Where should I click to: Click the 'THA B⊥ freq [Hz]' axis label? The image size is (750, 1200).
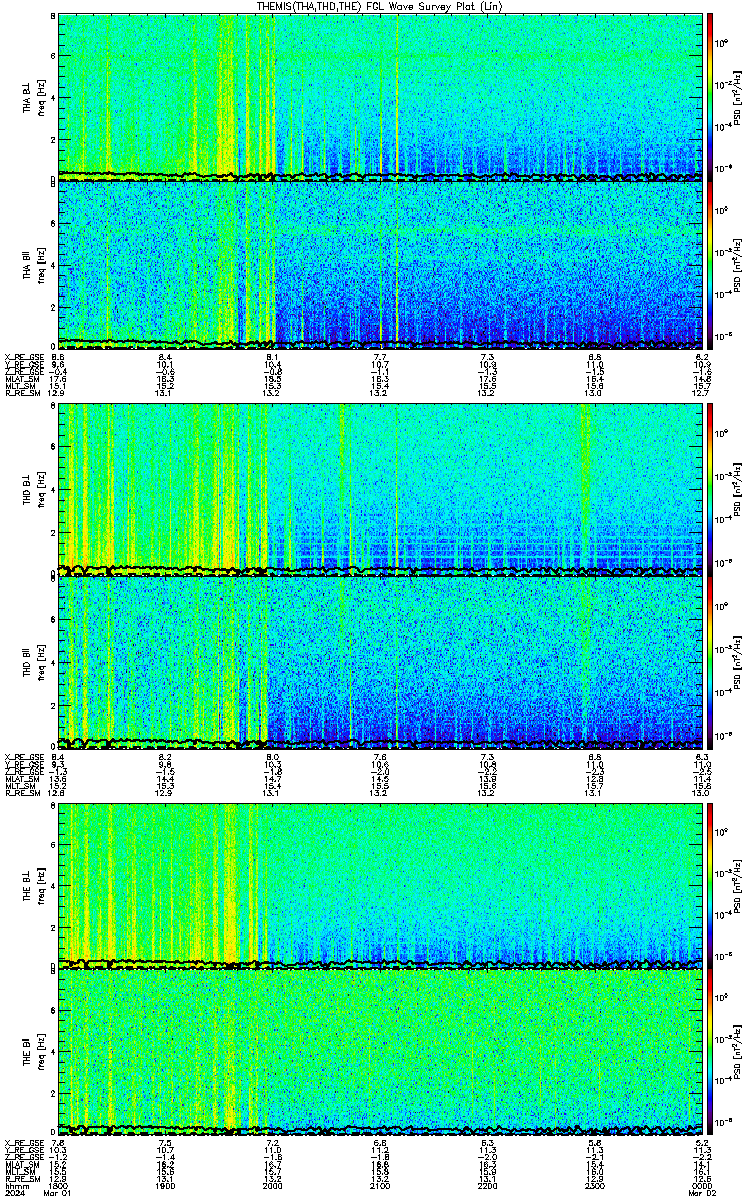pos(34,96)
